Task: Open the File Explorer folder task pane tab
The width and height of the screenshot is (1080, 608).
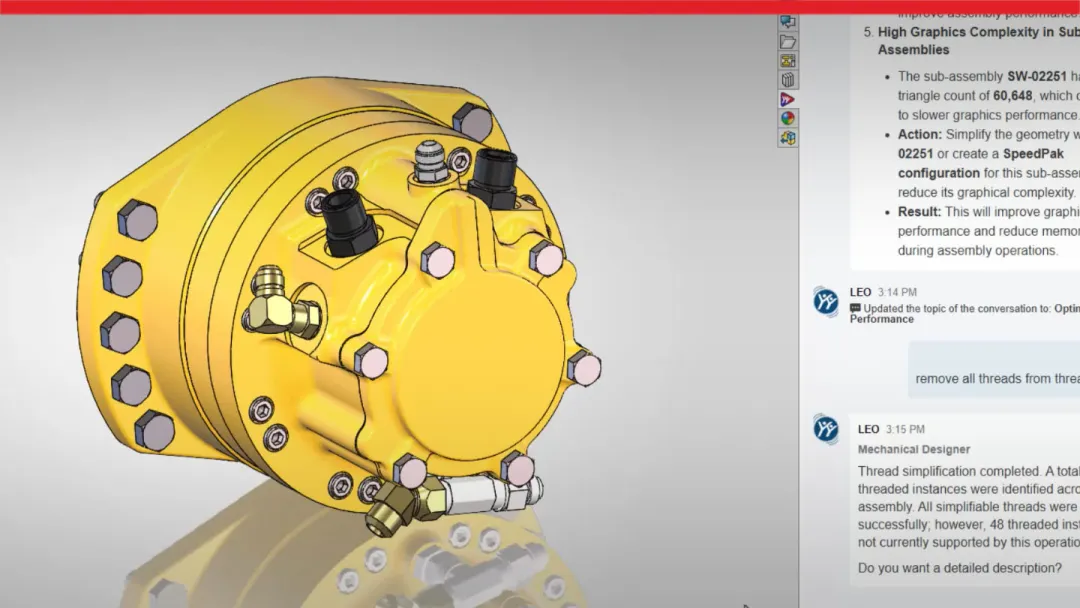Action: [788, 42]
